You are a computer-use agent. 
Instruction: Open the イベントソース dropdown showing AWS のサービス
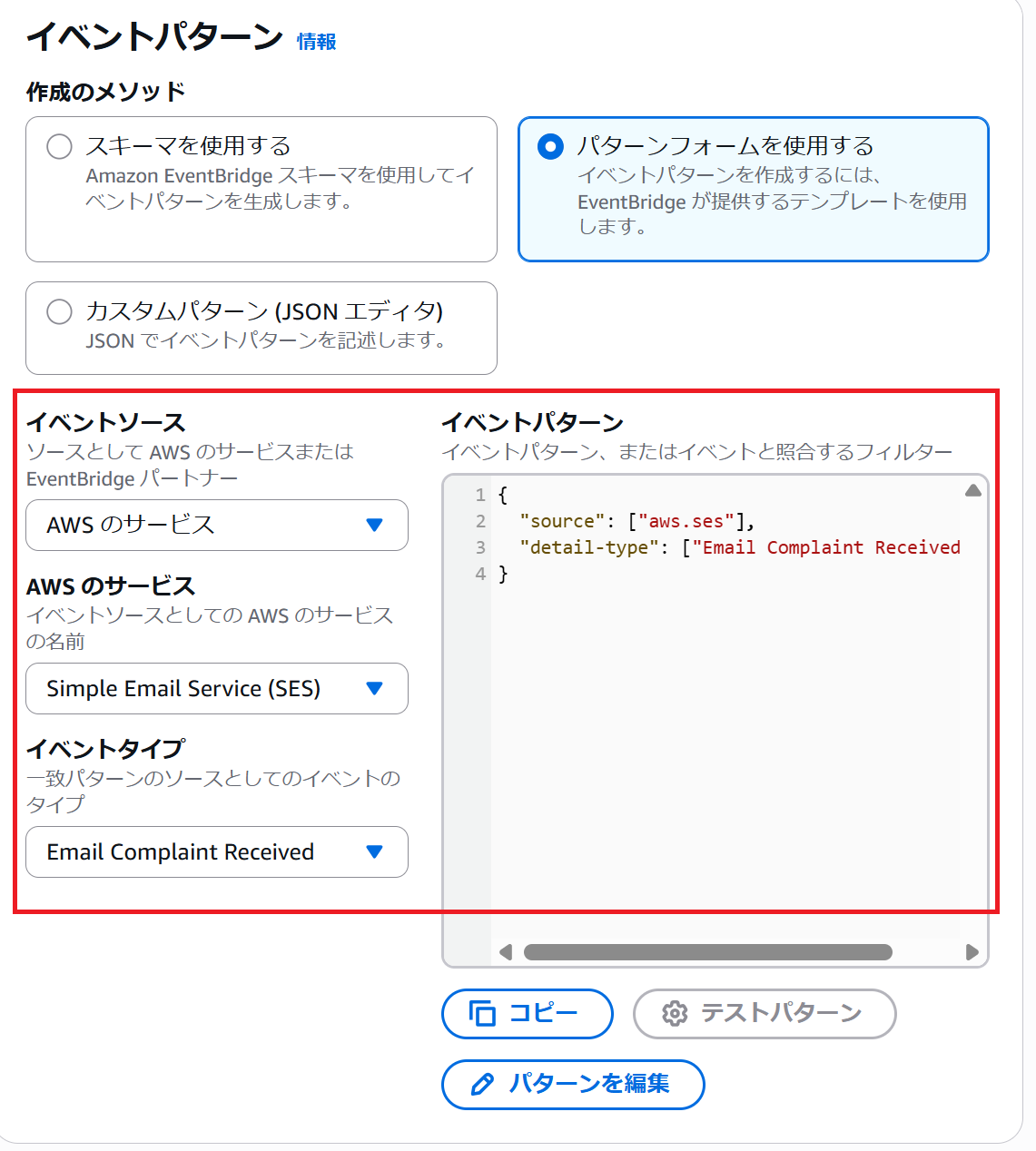[216, 525]
